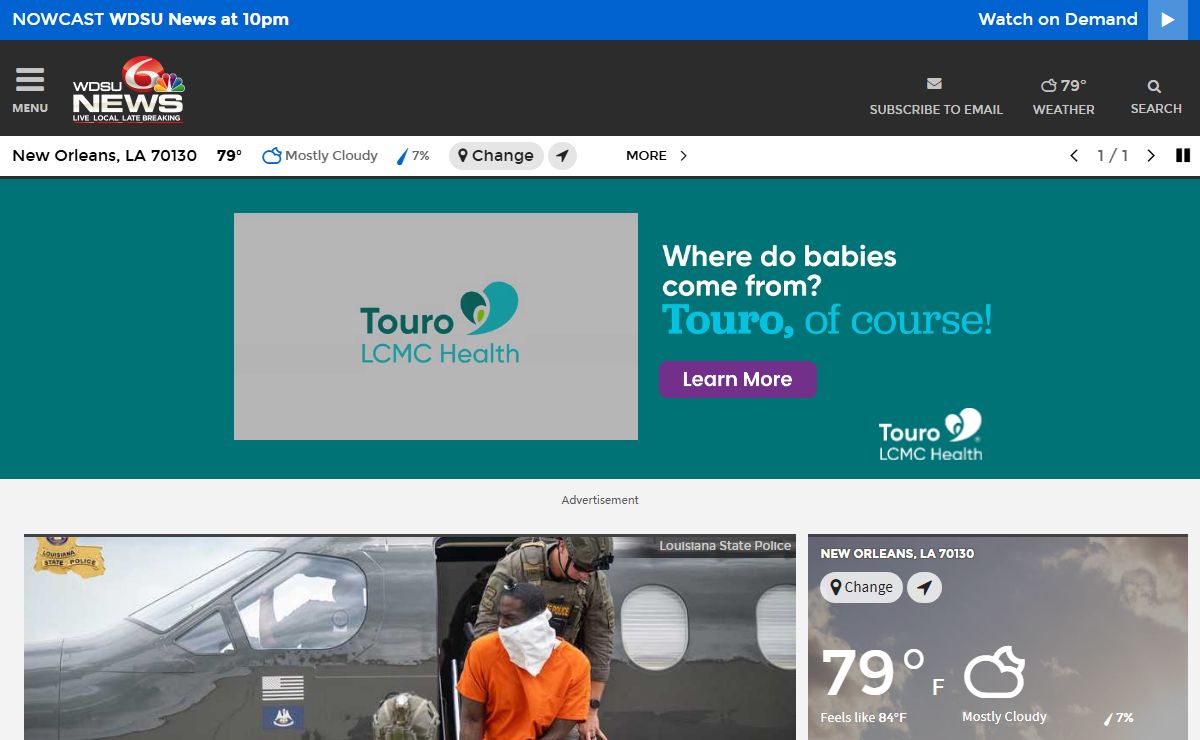Play the Watch on Demand video button

click(1168, 20)
